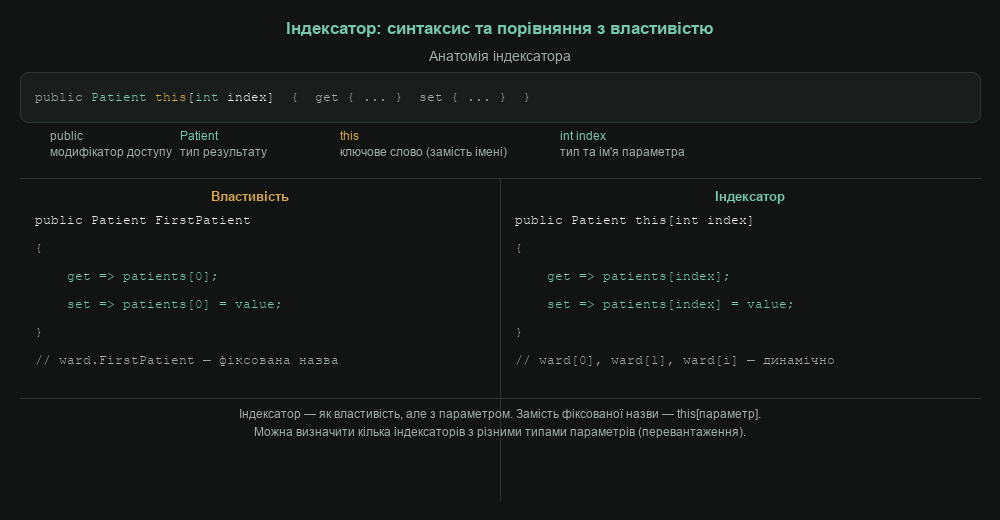This screenshot has height=520, width=1000.
Task: Click the subtitle 'Анатомія індексатора'
Action: tap(499, 56)
